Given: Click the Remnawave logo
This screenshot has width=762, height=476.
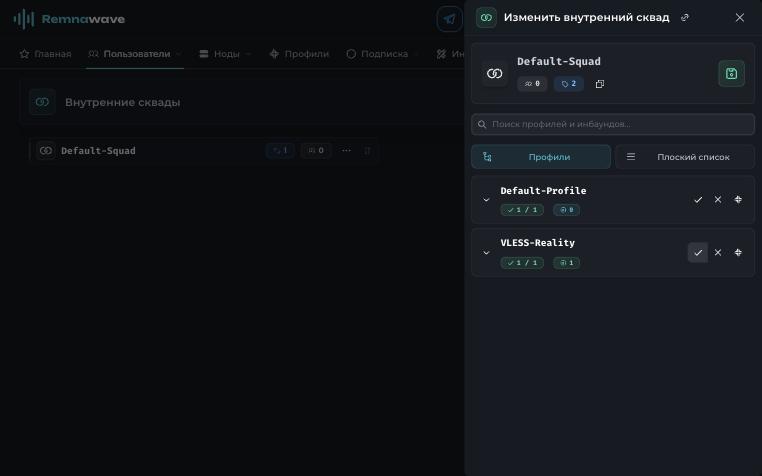Looking at the screenshot, I should pos(69,19).
